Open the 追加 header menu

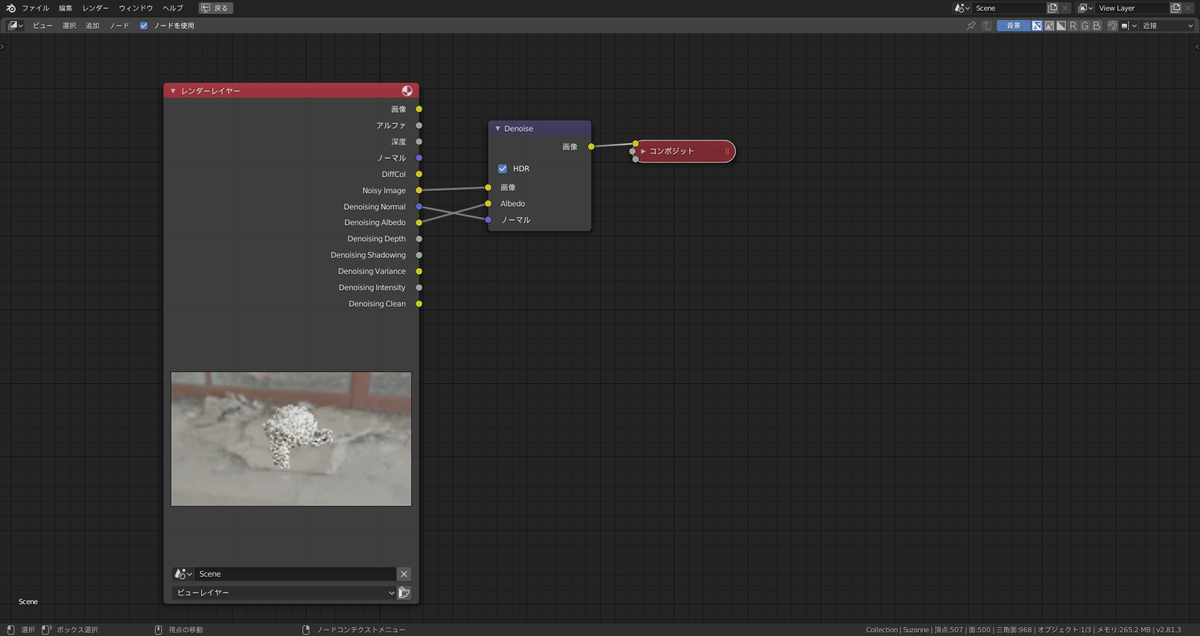92,25
